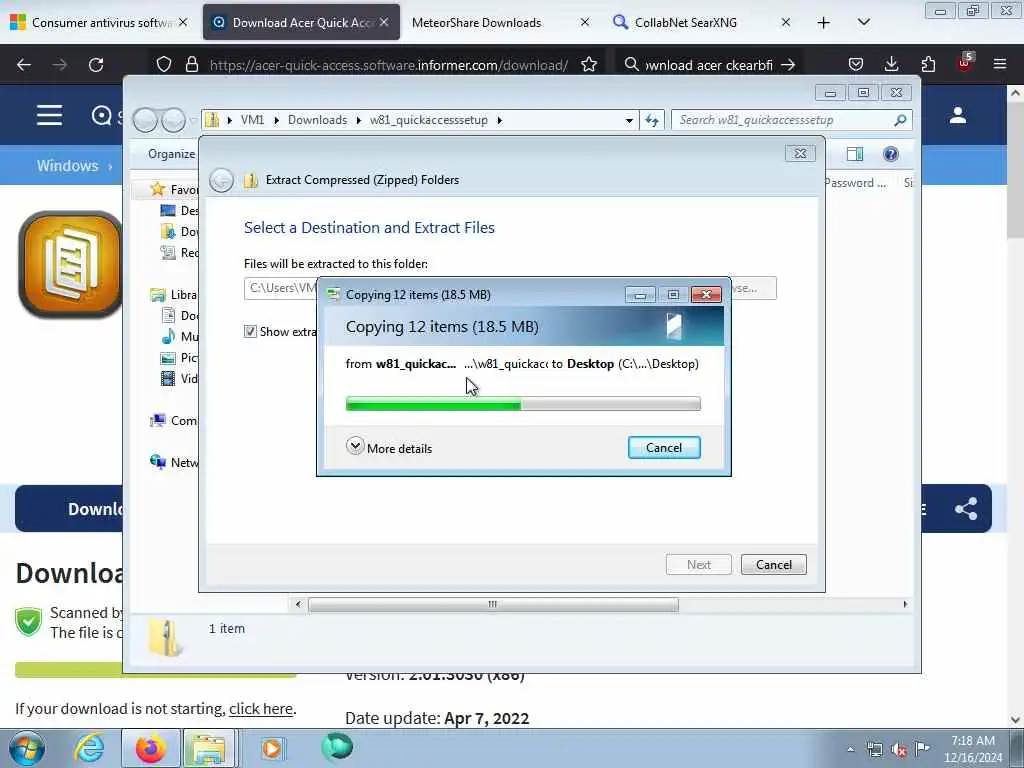This screenshot has width=1024, height=768.
Task: Select Computer in navigation pane
Action: (x=174, y=421)
